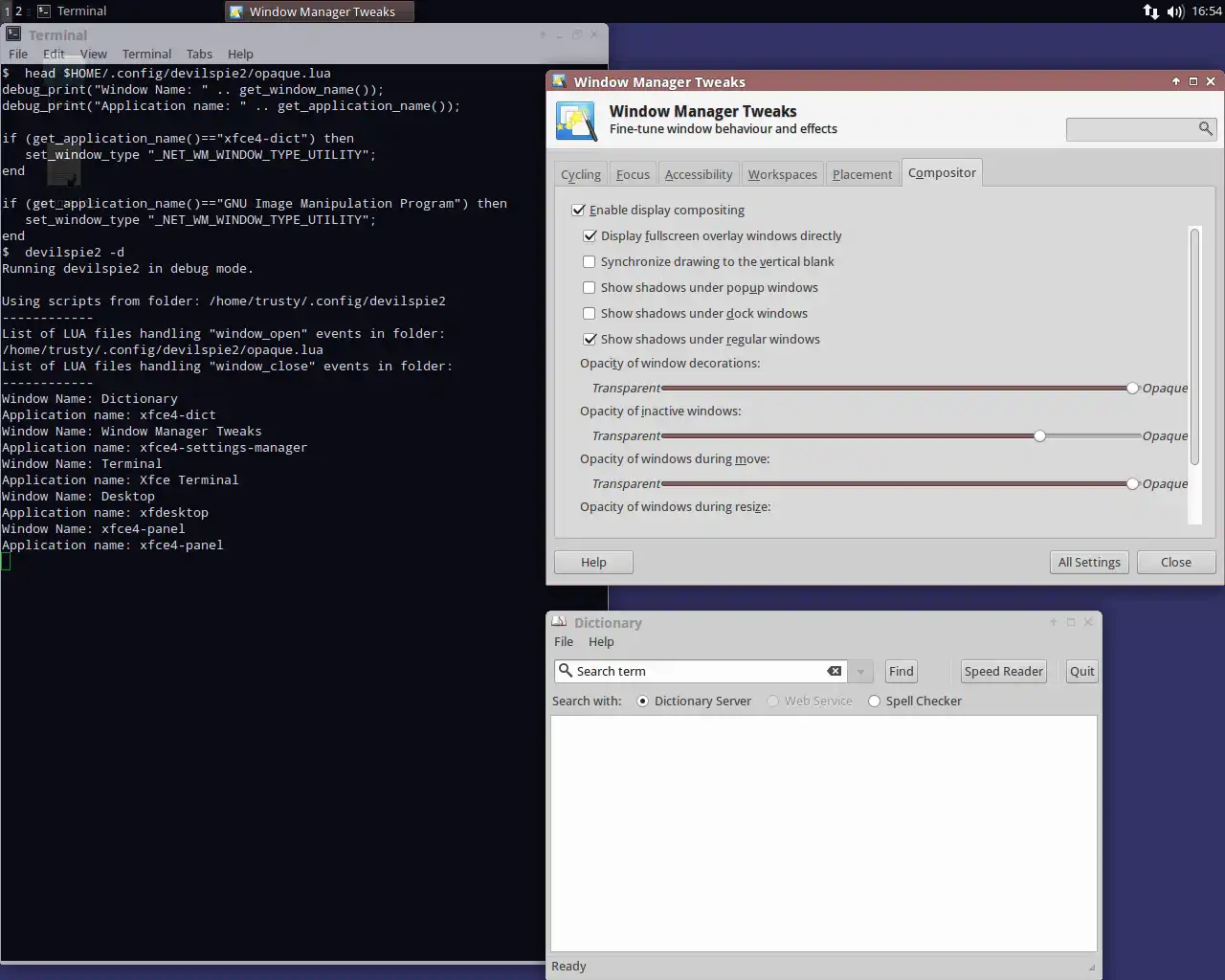Switch to the Workspaces tab
Image resolution: width=1225 pixels, height=980 pixels.
[782, 174]
